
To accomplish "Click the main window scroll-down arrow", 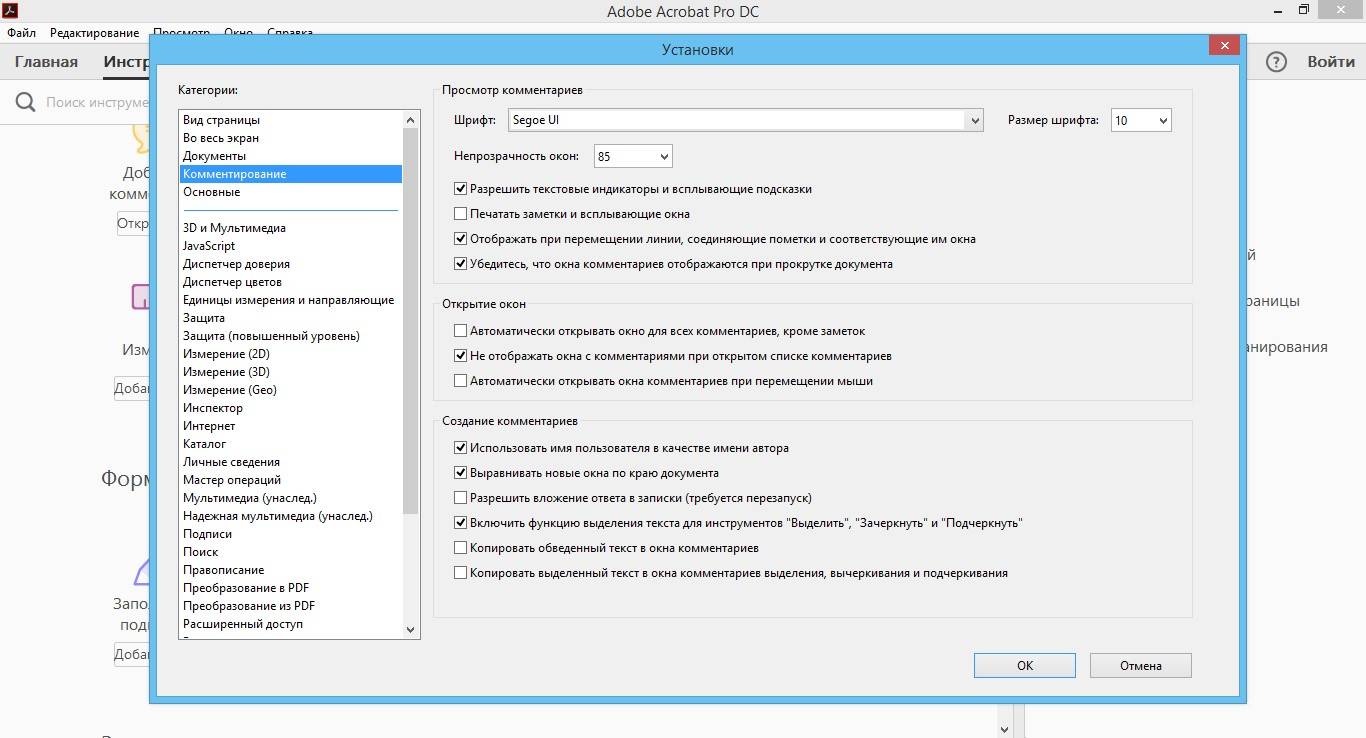I will tap(1006, 729).
